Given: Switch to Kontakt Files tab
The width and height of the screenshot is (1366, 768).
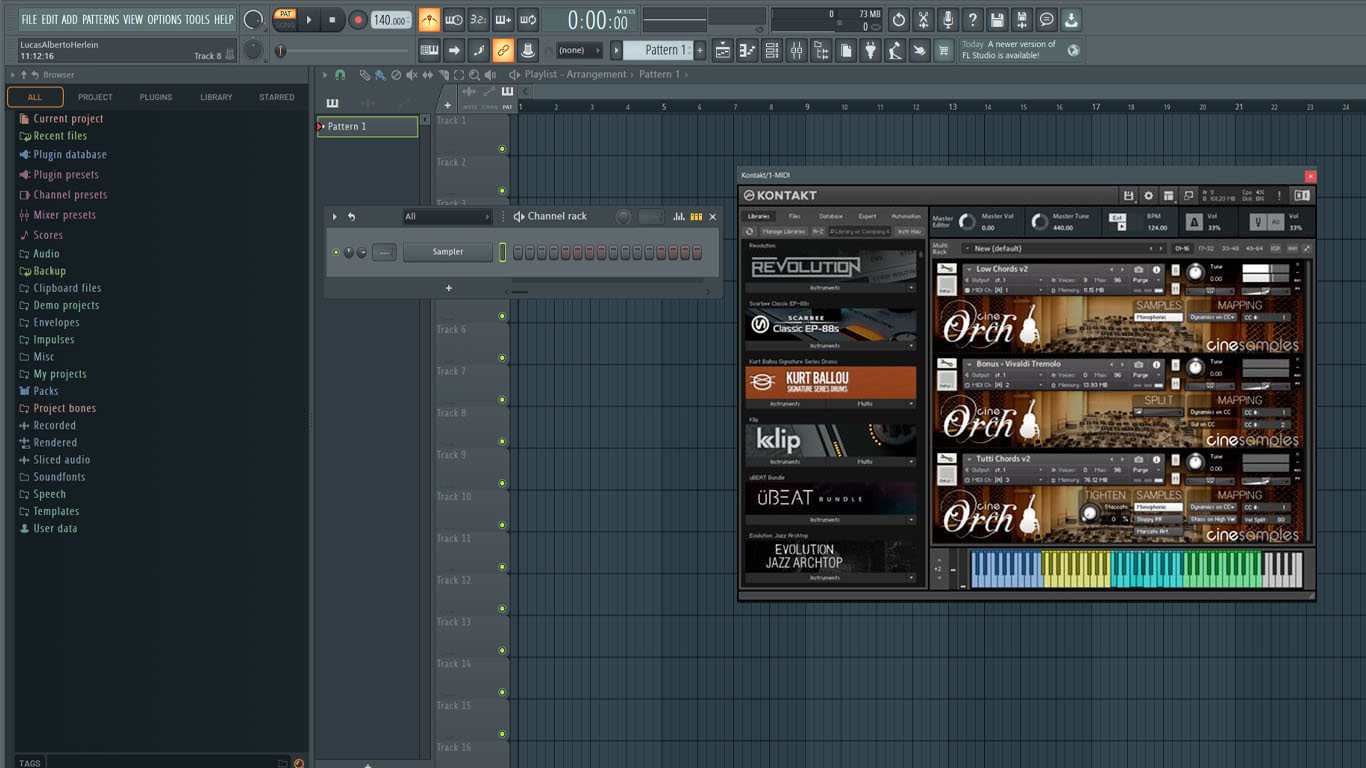Looking at the screenshot, I should [x=794, y=216].
